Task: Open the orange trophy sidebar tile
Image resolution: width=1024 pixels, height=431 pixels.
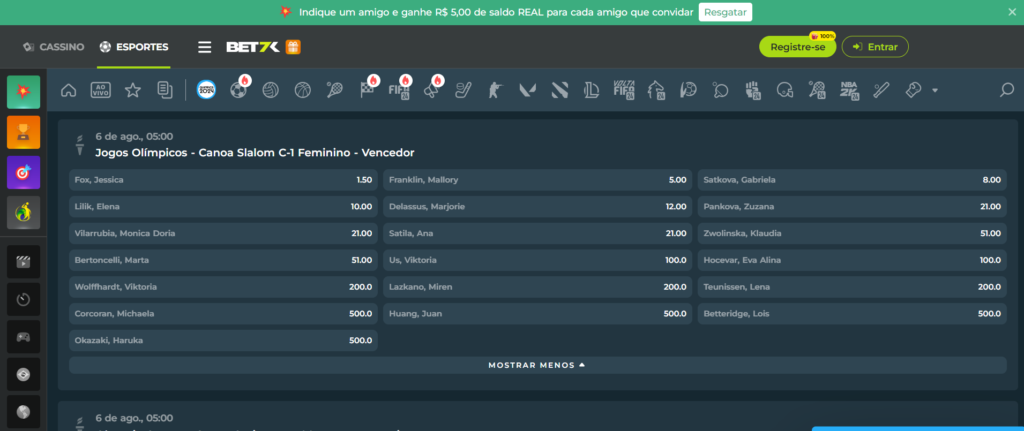Action: 23,132
